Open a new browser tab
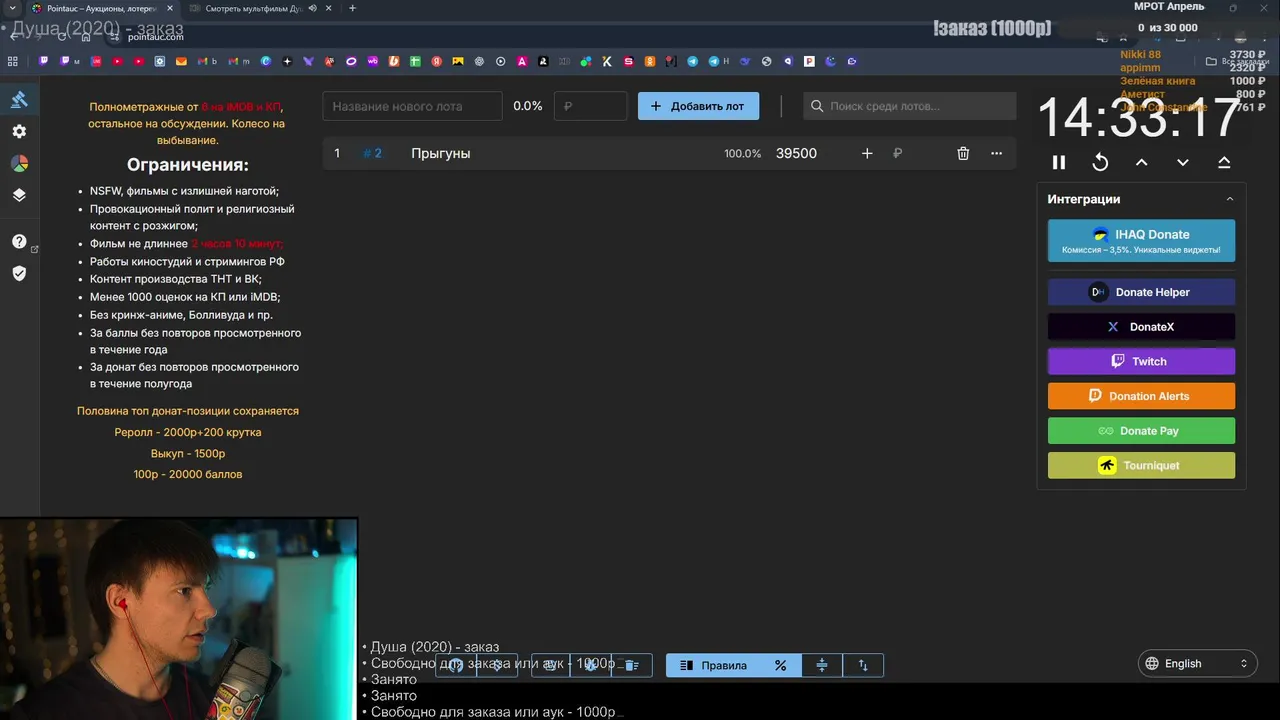Screen dimensions: 1280x720 pyautogui.click(x=352, y=8)
